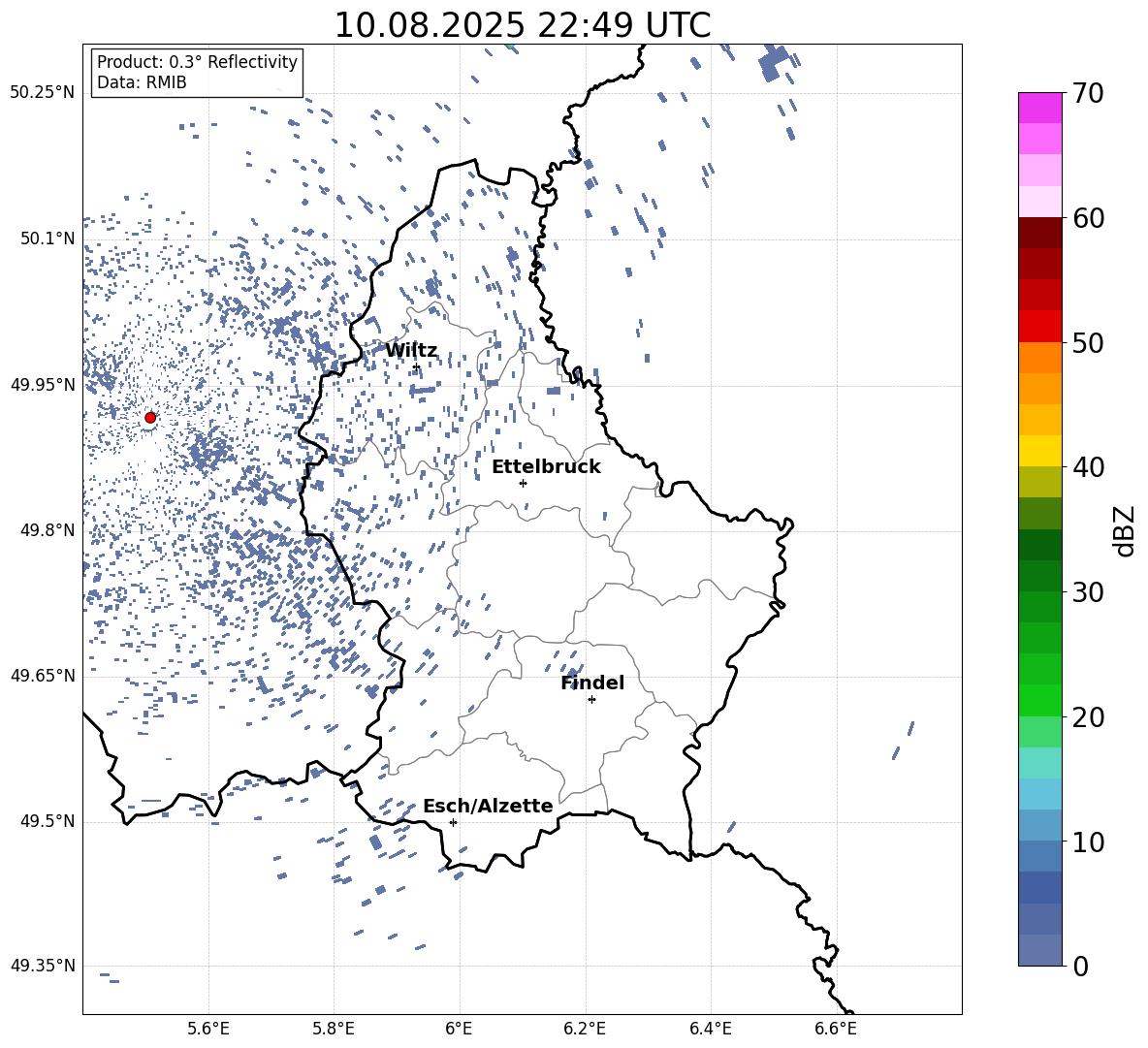Click the Wiltz station cross marker
The height and width of the screenshot is (1048, 1148).
417,367
